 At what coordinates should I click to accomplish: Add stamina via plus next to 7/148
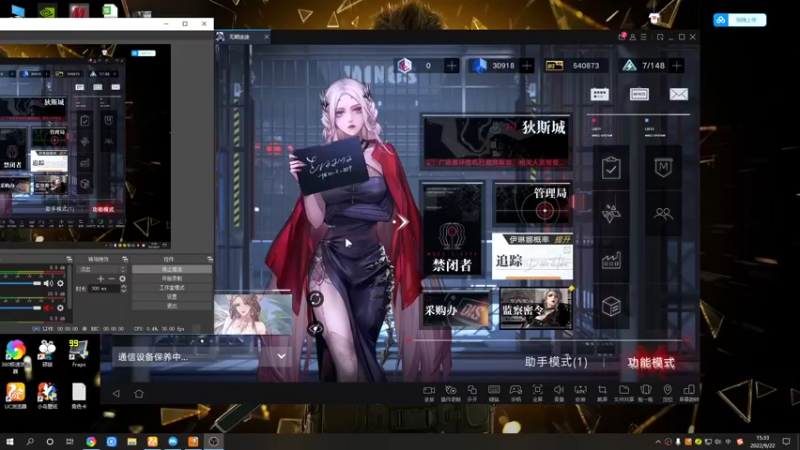pyautogui.click(x=677, y=66)
